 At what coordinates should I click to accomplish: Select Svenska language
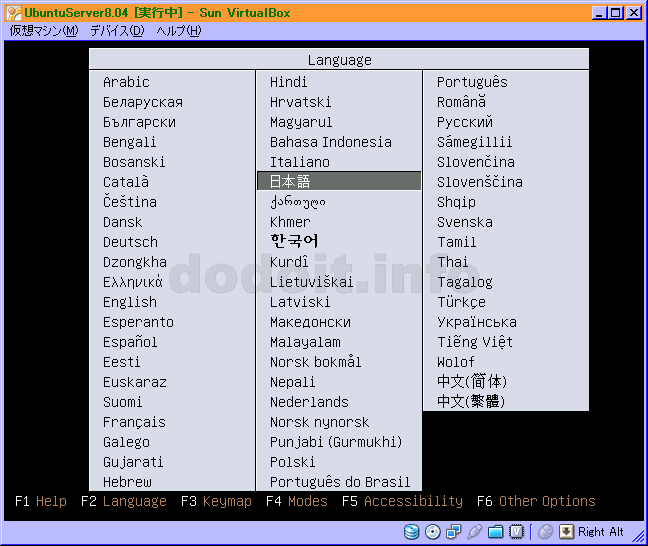(x=465, y=222)
